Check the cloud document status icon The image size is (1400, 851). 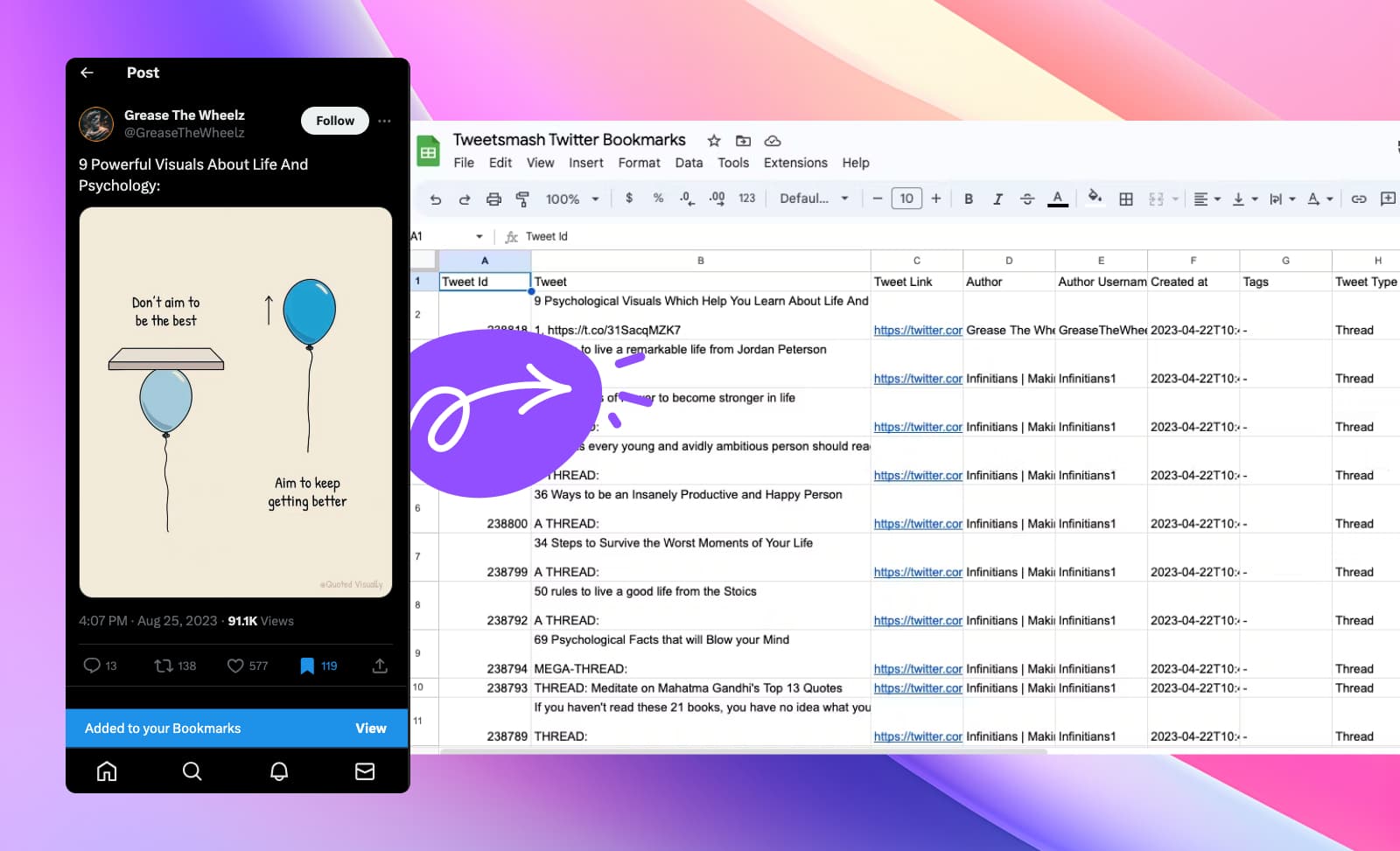coord(773,141)
